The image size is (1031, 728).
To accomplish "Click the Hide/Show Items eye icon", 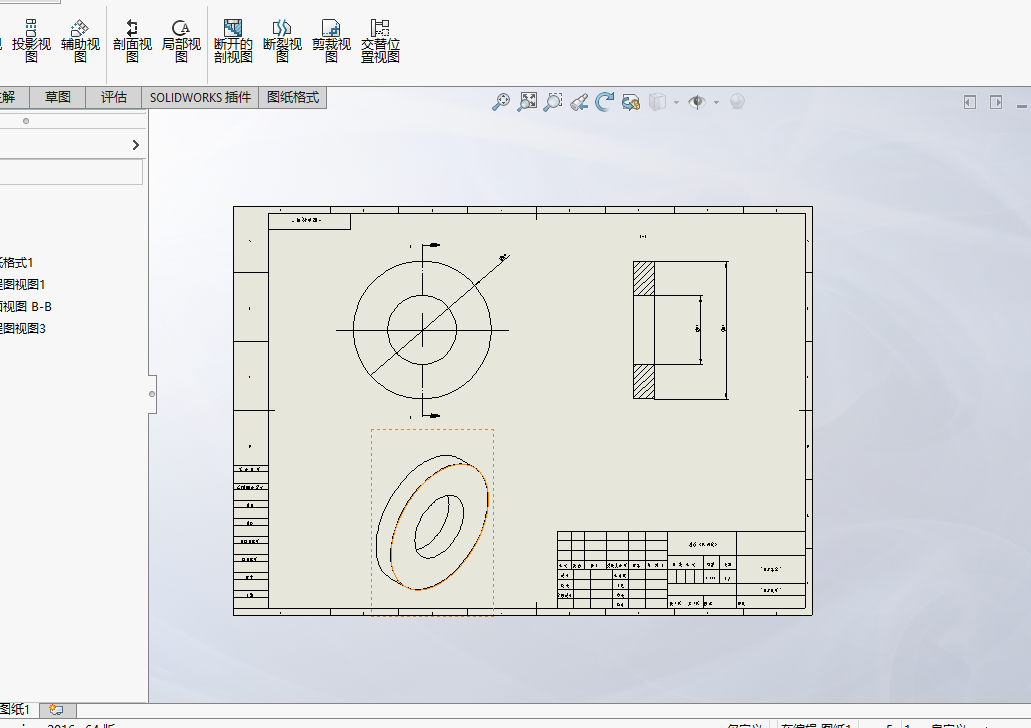I will click(x=697, y=102).
